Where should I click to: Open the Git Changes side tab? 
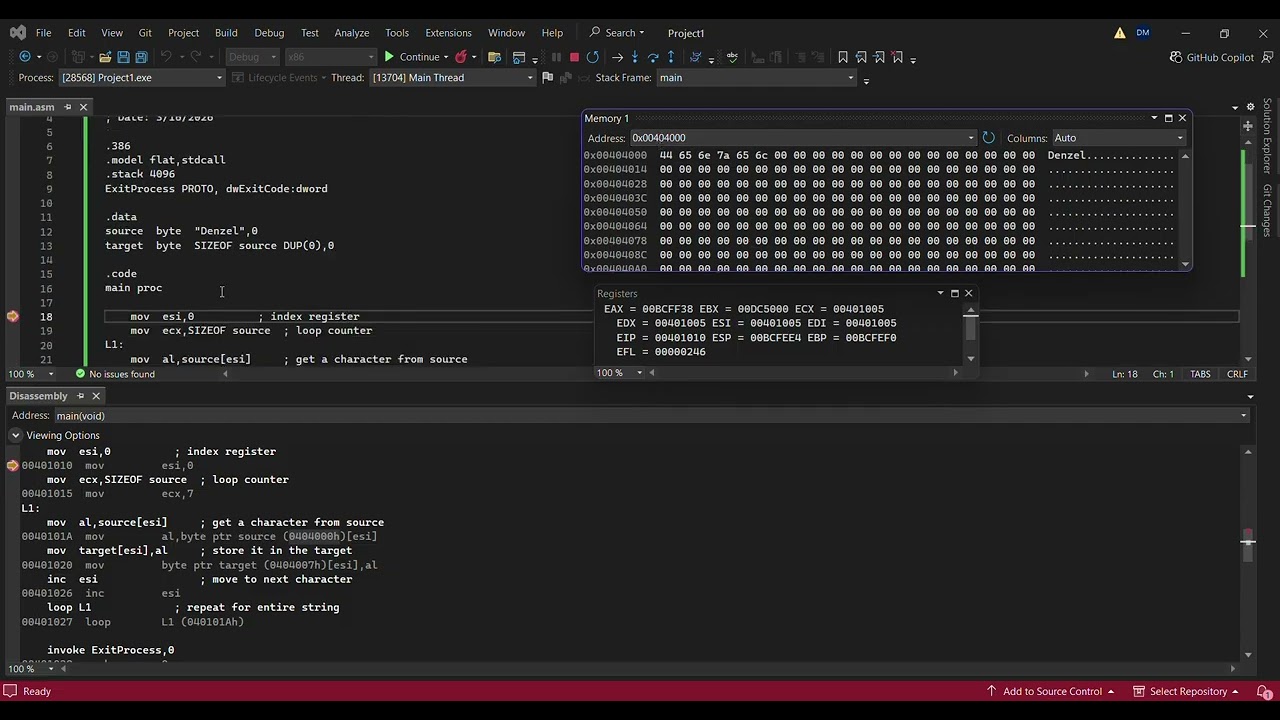click(x=1267, y=210)
